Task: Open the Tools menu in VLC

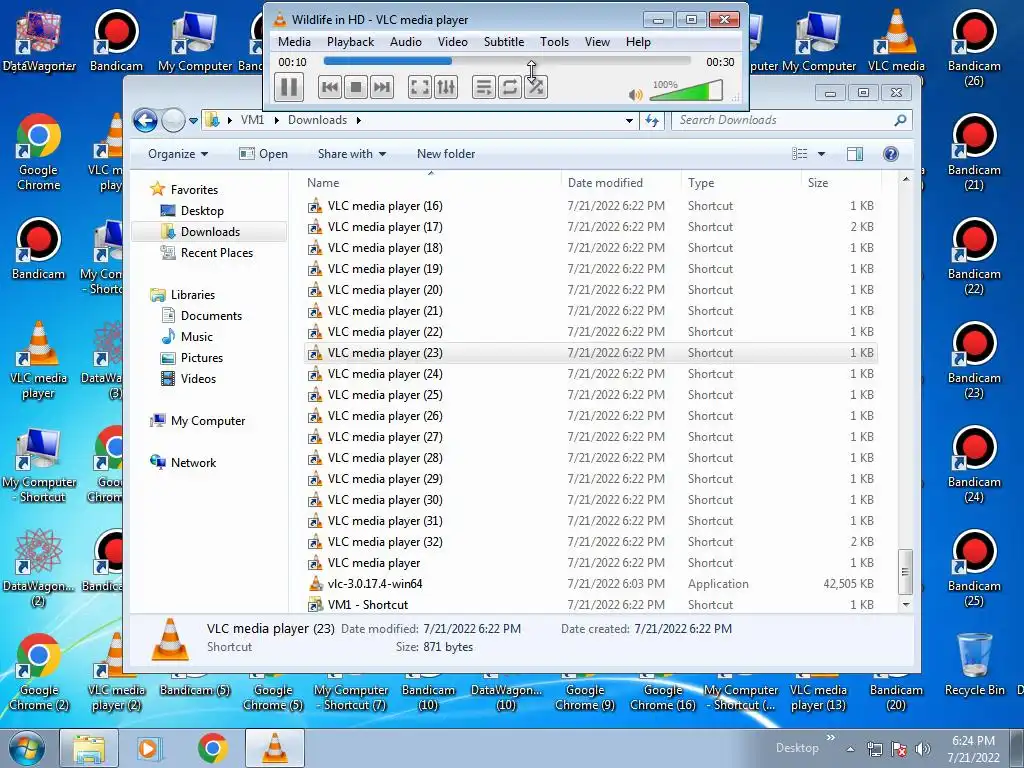Action: coord(554,42)
